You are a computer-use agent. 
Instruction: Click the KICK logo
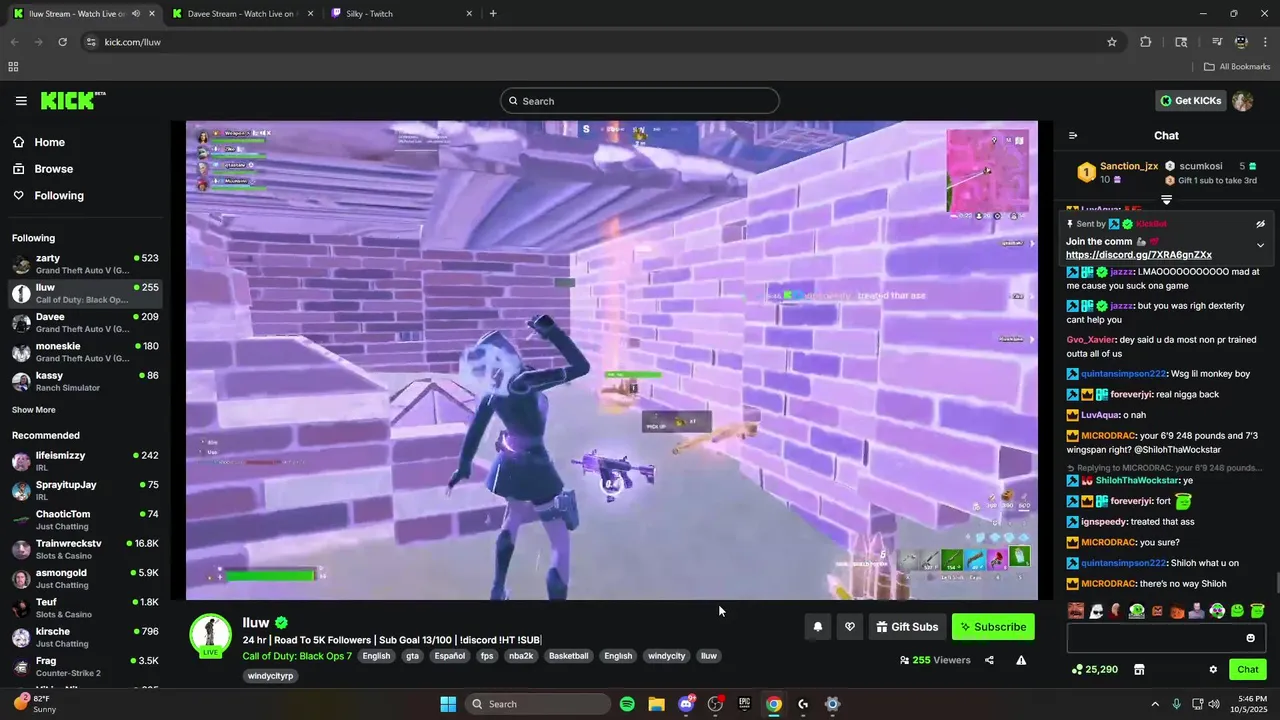coord(73,100)
